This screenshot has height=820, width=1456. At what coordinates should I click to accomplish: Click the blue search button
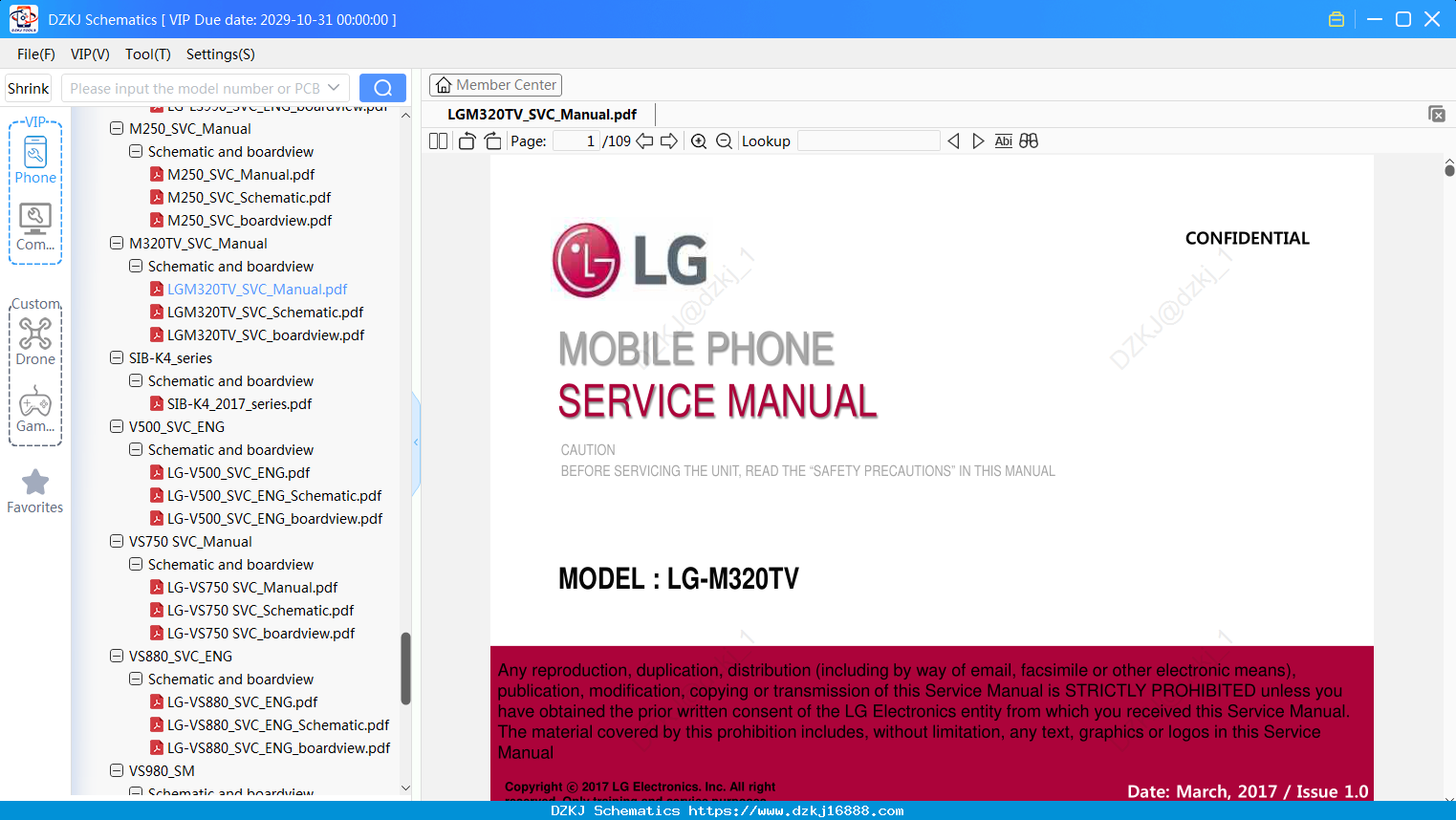pos(382,88)
